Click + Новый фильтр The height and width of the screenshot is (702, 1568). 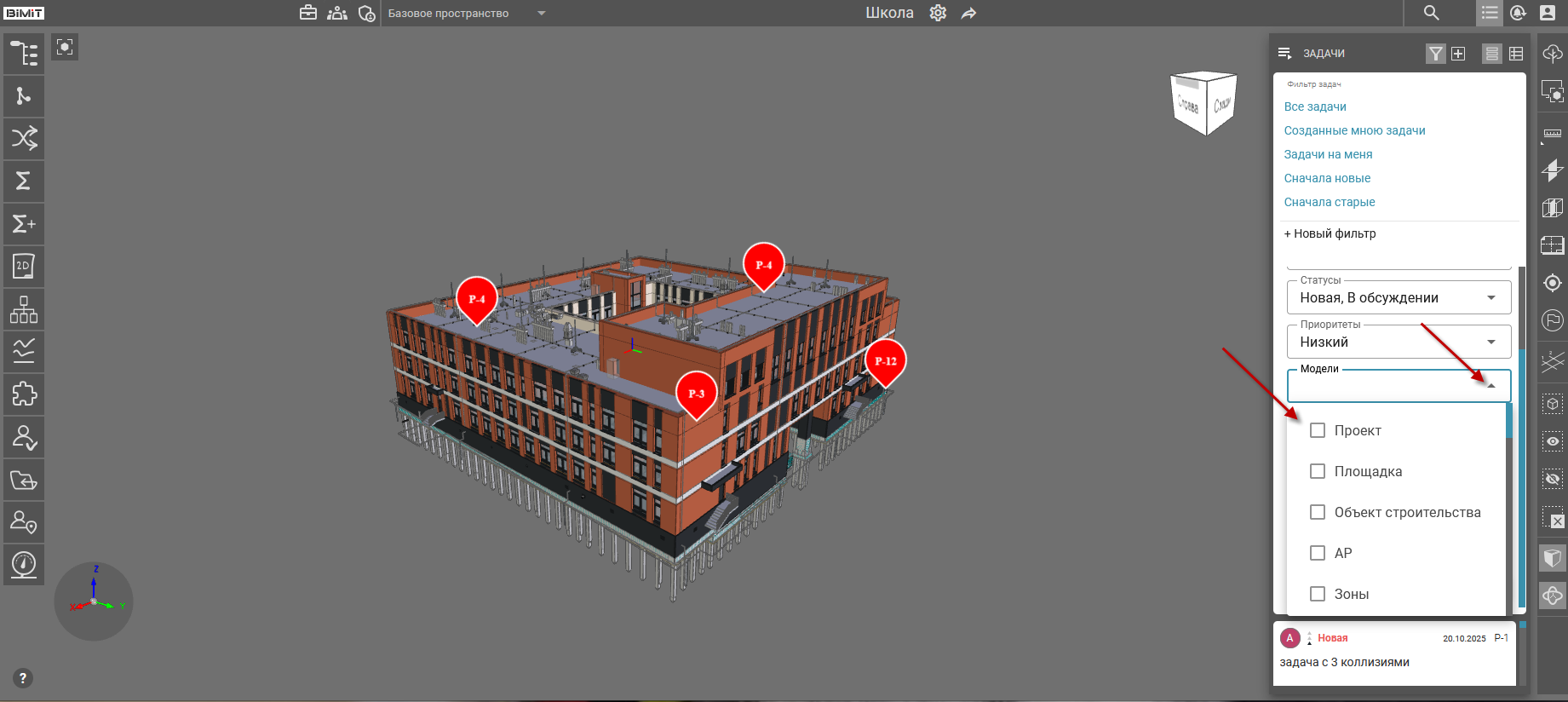point(1330,233)
